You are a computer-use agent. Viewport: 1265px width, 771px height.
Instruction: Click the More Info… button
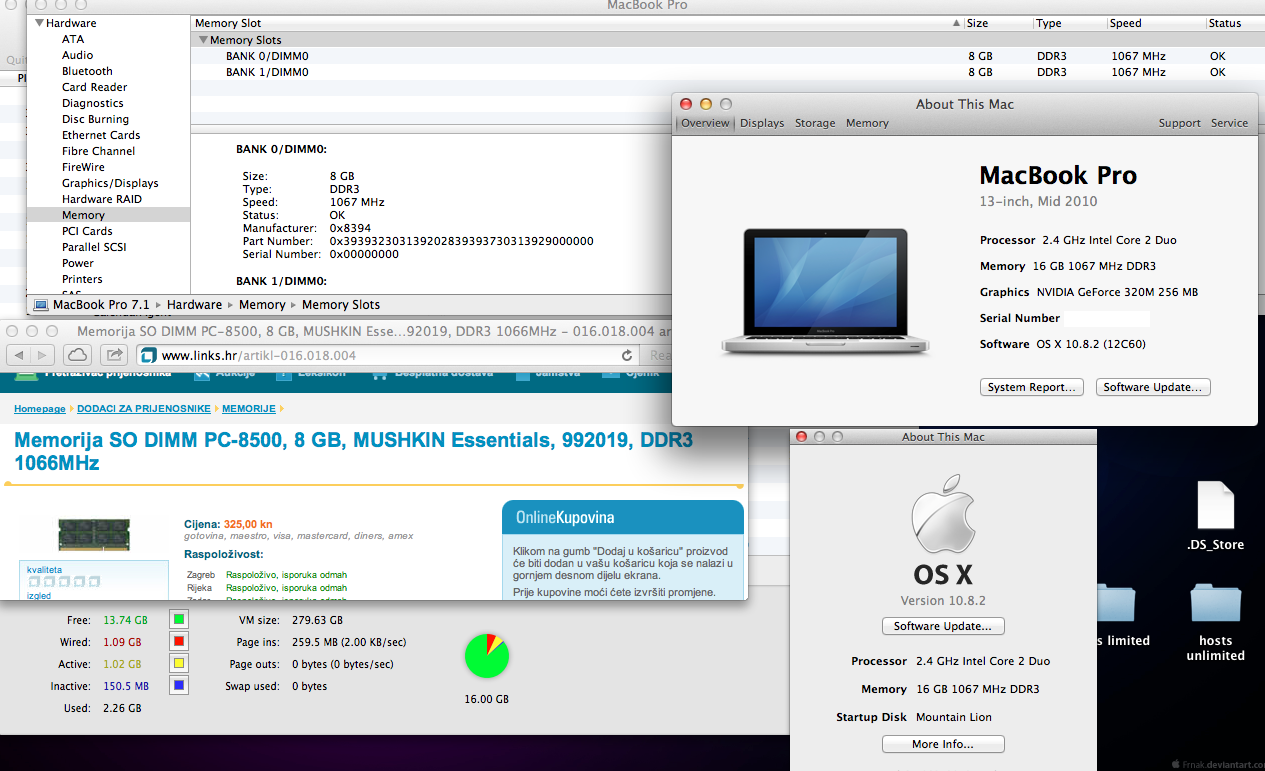tap(943, 744)
